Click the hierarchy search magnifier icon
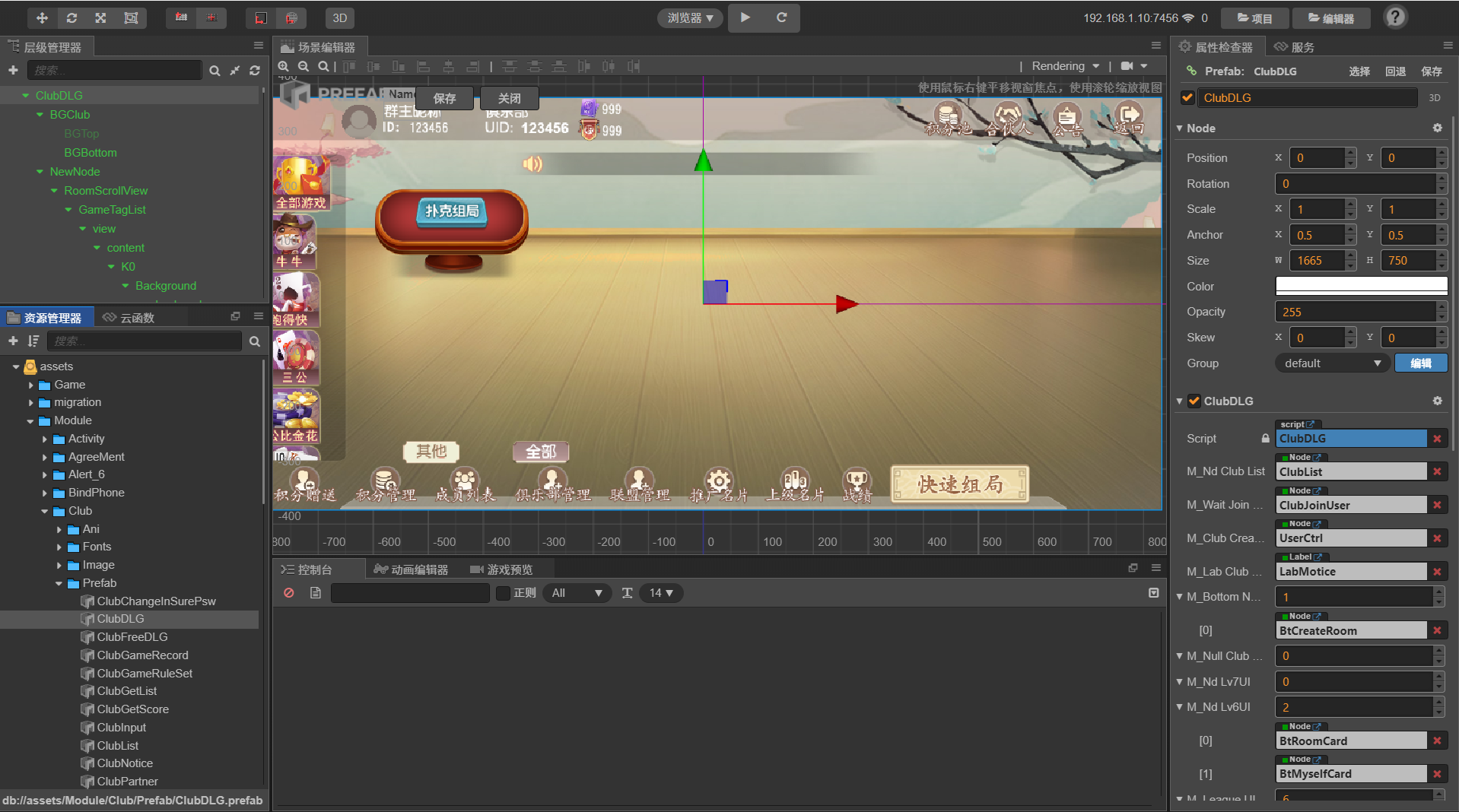The image size is (1459, 812). pyautogui.click(x=215, y=71)
